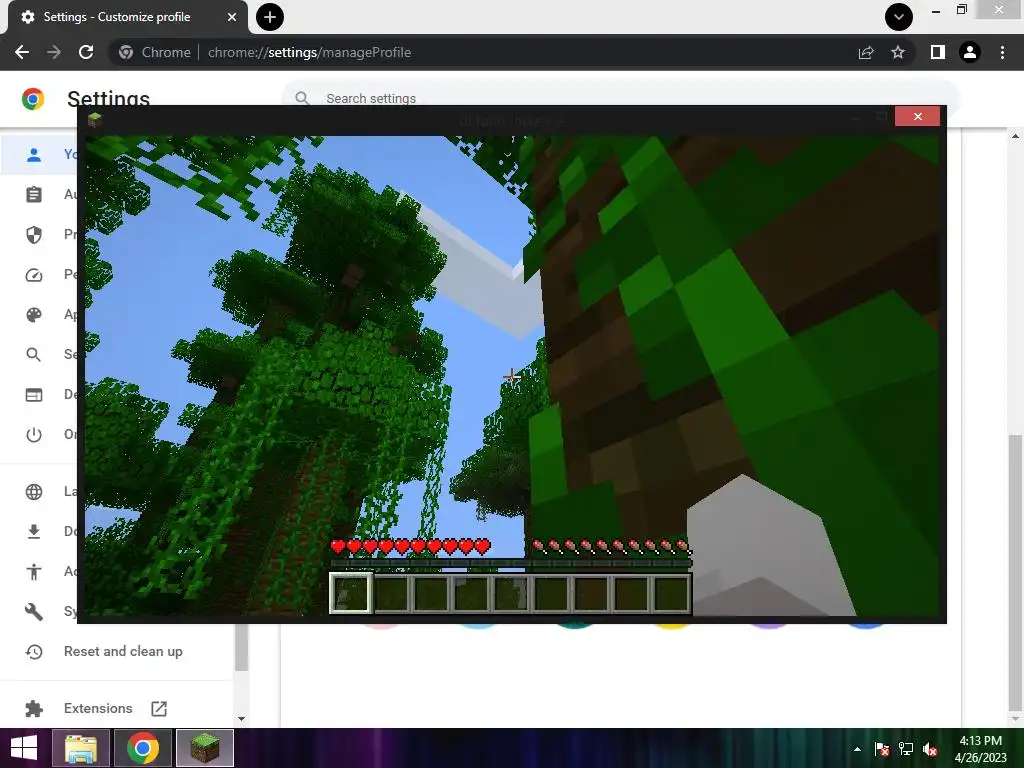The image size is (1024, 768).
Task: Open the Windows Start menu
Action: (24, 748)
